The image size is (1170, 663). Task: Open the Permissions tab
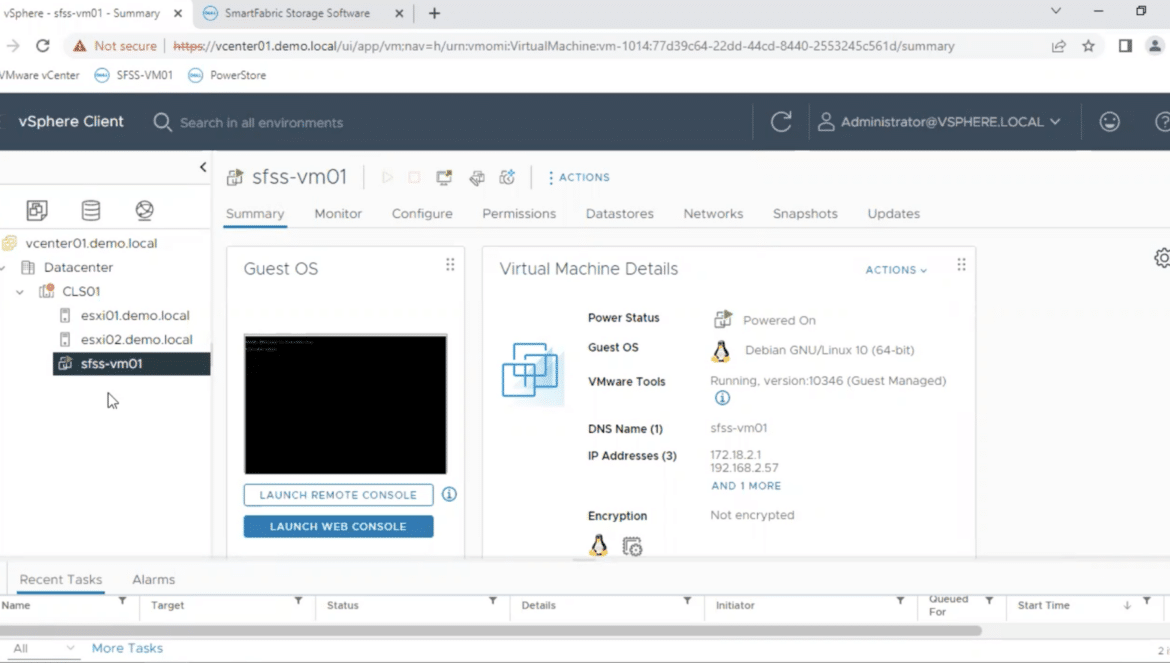point(519,213)
